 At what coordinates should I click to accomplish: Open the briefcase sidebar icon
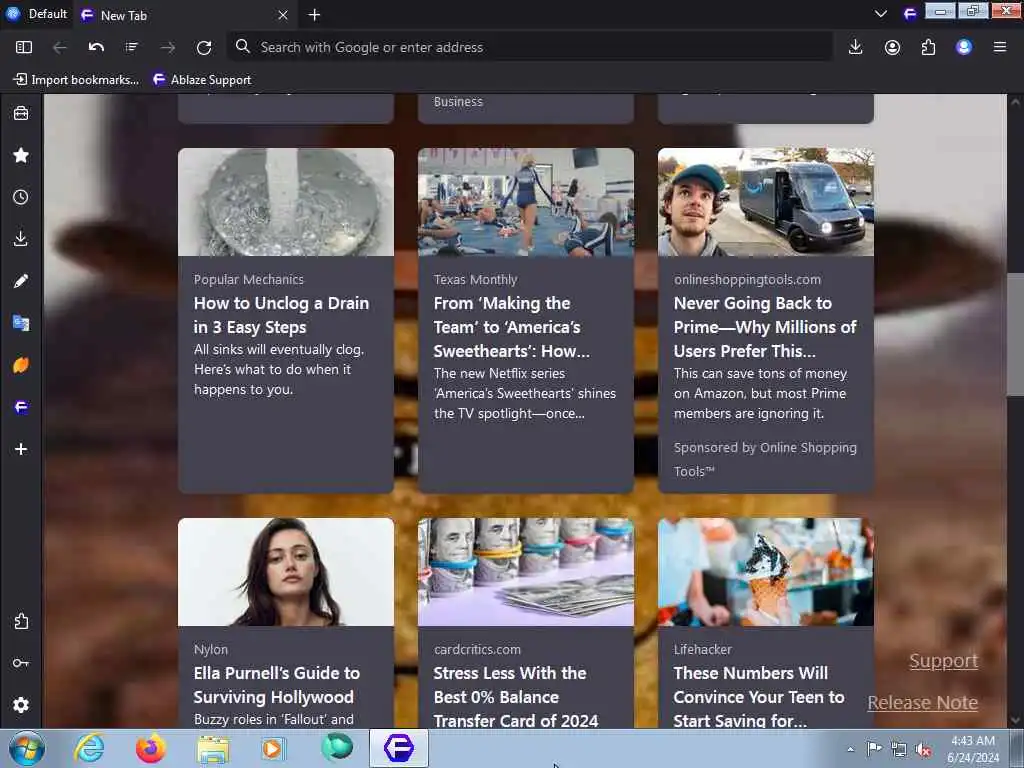(x=21, y=114)
